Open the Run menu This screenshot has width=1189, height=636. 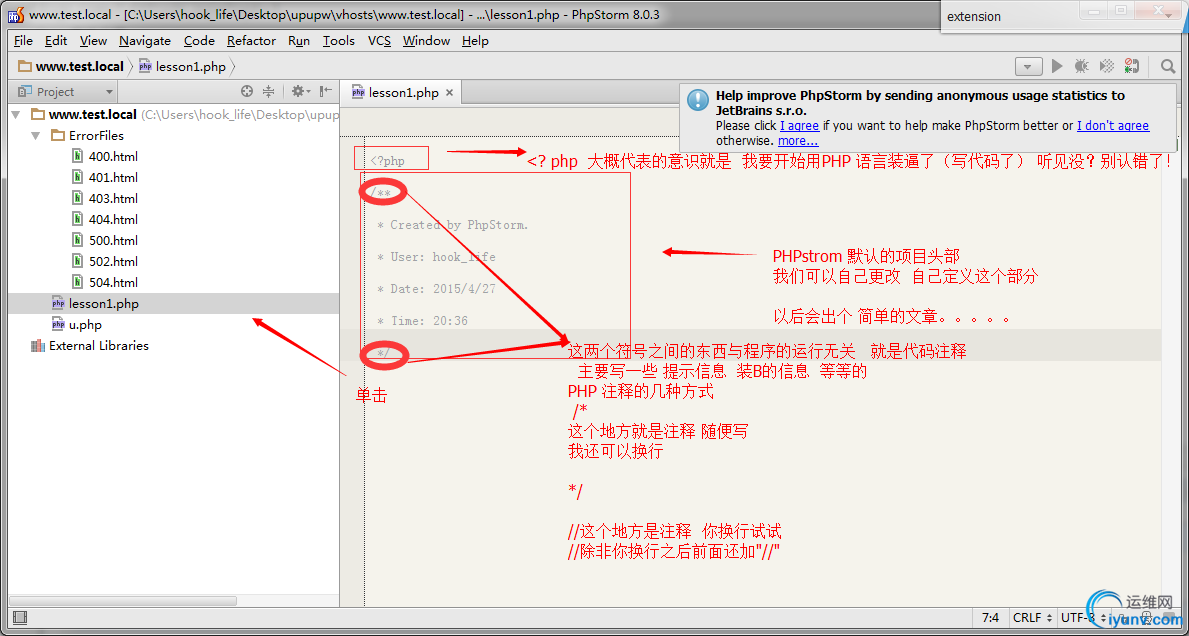click(299, 41)
